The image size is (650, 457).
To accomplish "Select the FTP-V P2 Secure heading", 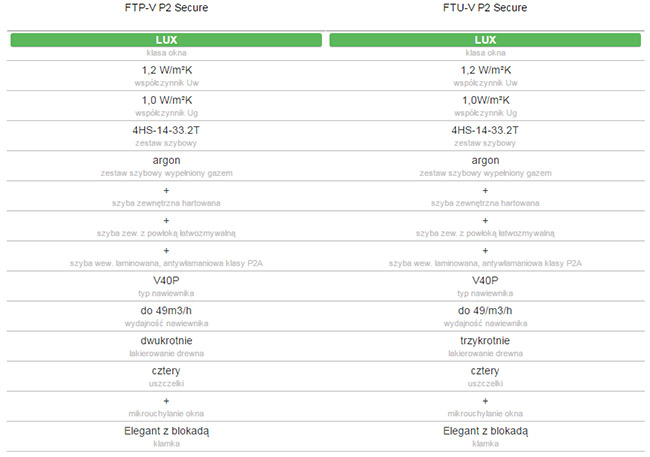I will [166, 7].
